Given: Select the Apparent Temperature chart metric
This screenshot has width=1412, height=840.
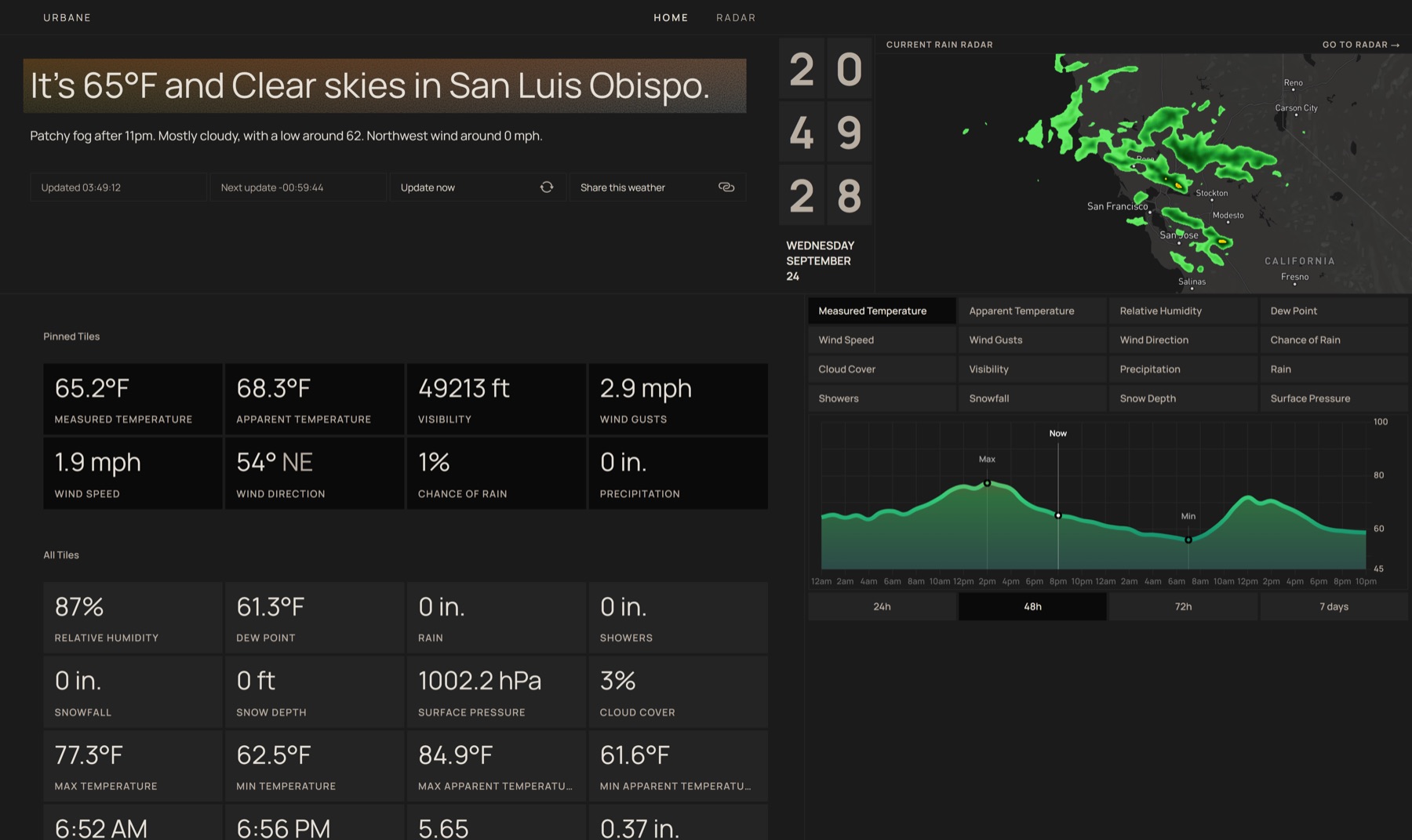Looking at the screenshot, I should (x=1032, y=311).
